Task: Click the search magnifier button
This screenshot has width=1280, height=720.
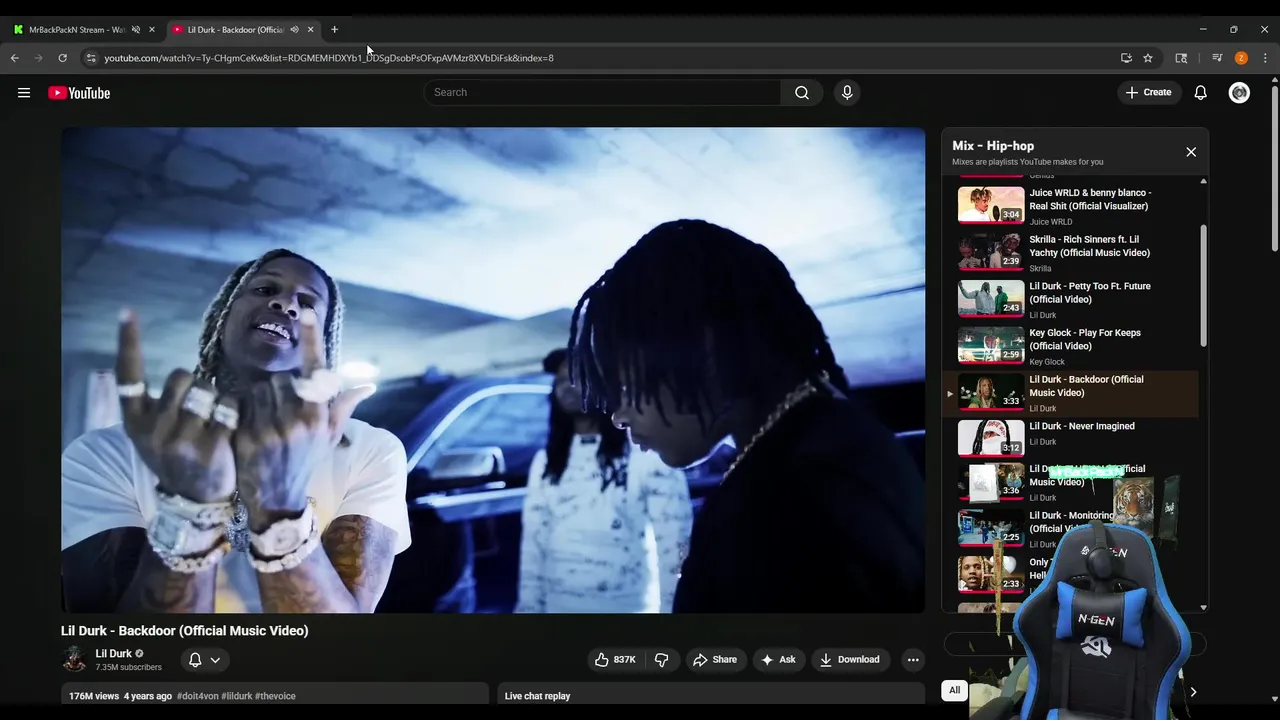Action: pos(802,92)
